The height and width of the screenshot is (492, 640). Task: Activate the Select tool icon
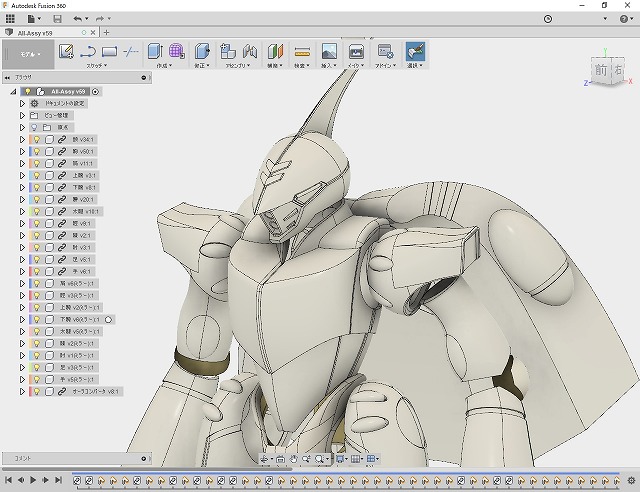click(415, 51)
